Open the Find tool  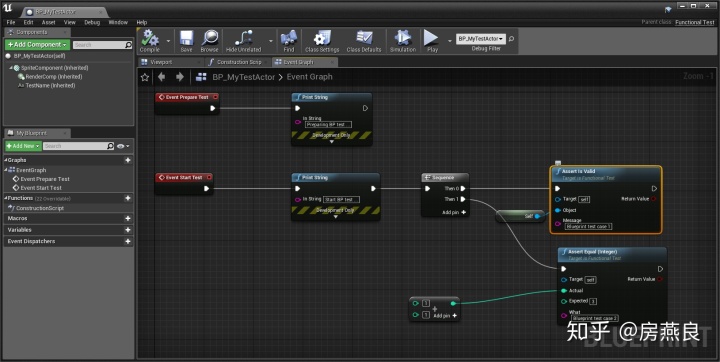coord(288,38)
